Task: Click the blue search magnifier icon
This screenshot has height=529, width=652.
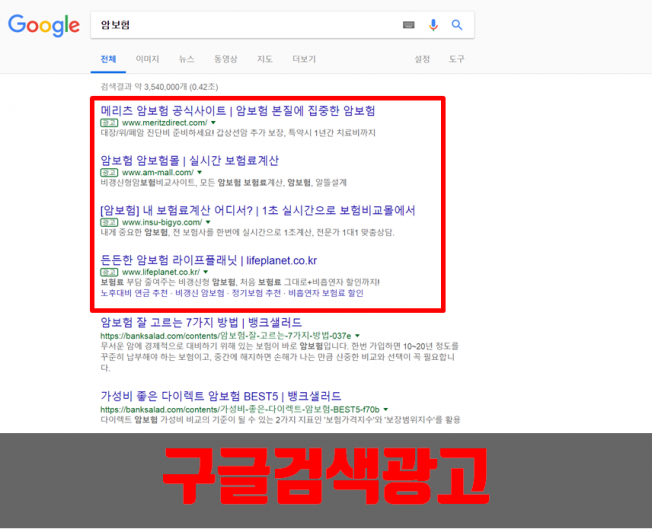Action: coord(457,25)
